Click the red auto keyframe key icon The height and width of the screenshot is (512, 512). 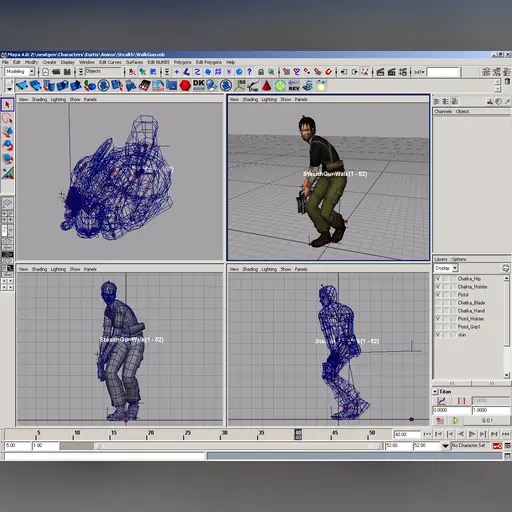(x=497, y=446)
